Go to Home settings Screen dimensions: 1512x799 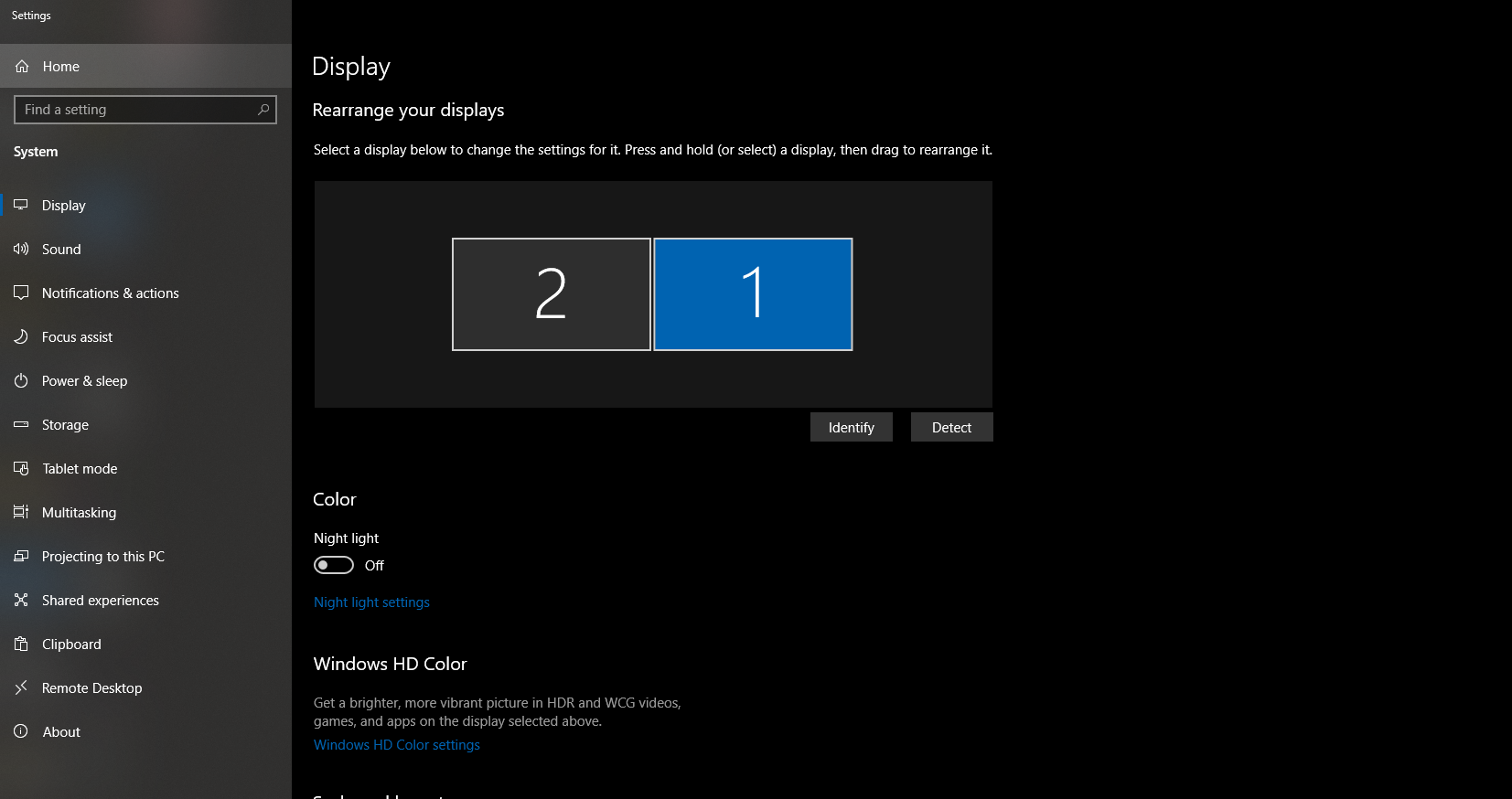(145, 67)
